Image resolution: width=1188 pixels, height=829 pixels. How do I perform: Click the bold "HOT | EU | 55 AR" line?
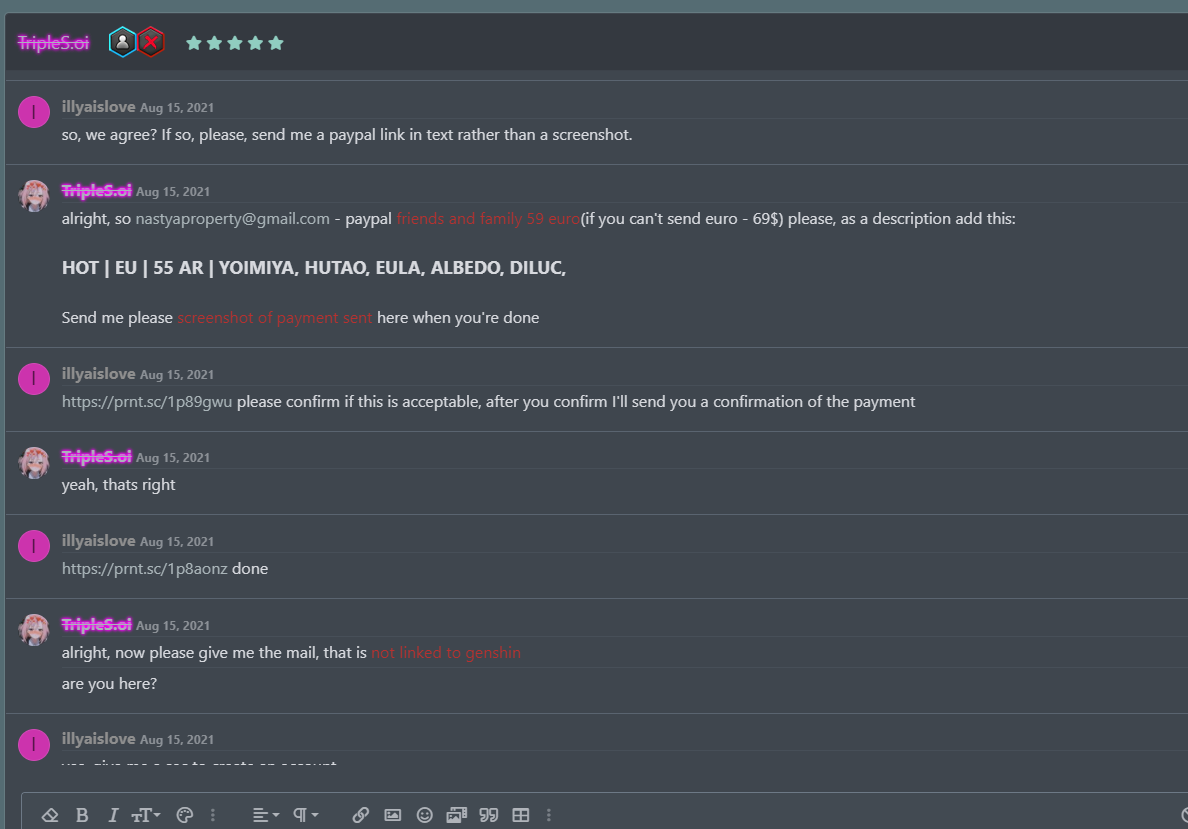pyautogui.click(x=314, y=268)
